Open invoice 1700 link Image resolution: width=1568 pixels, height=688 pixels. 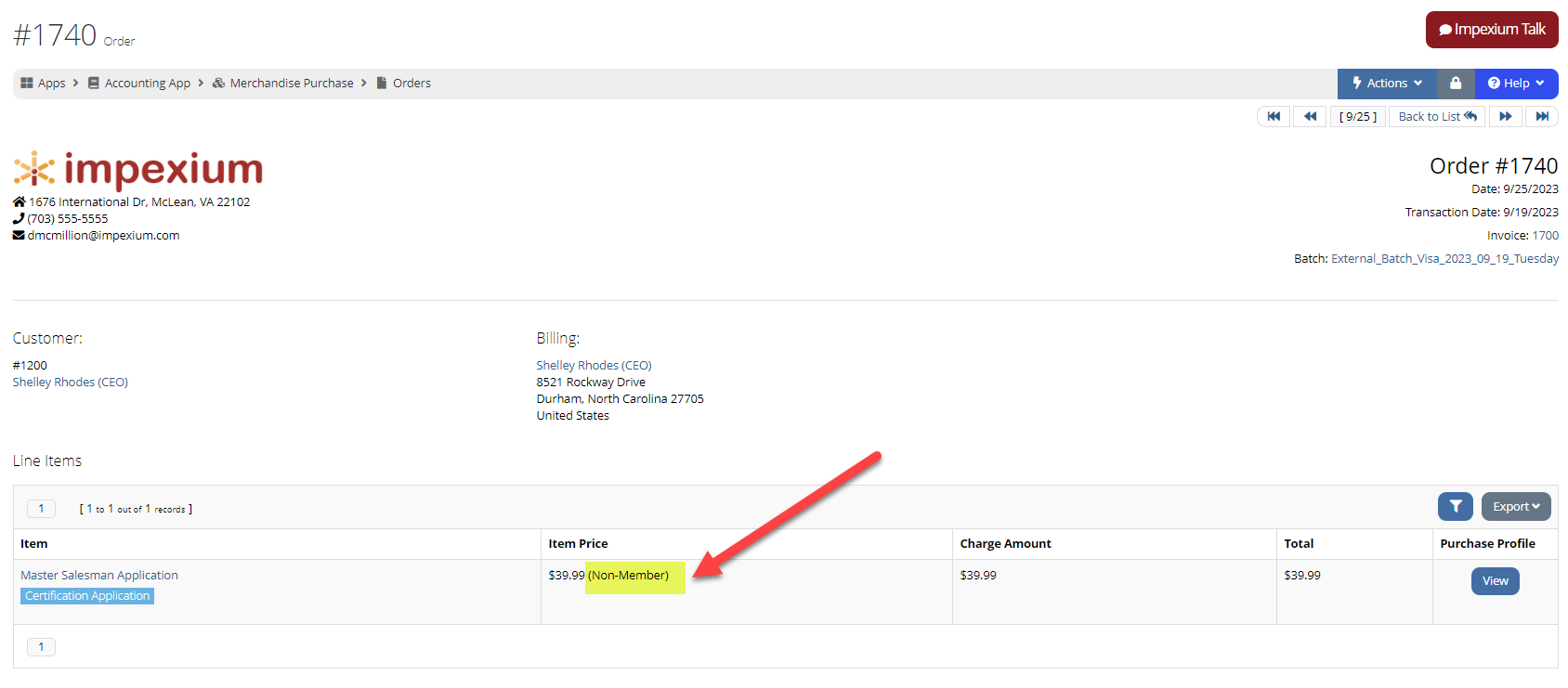1545,236
